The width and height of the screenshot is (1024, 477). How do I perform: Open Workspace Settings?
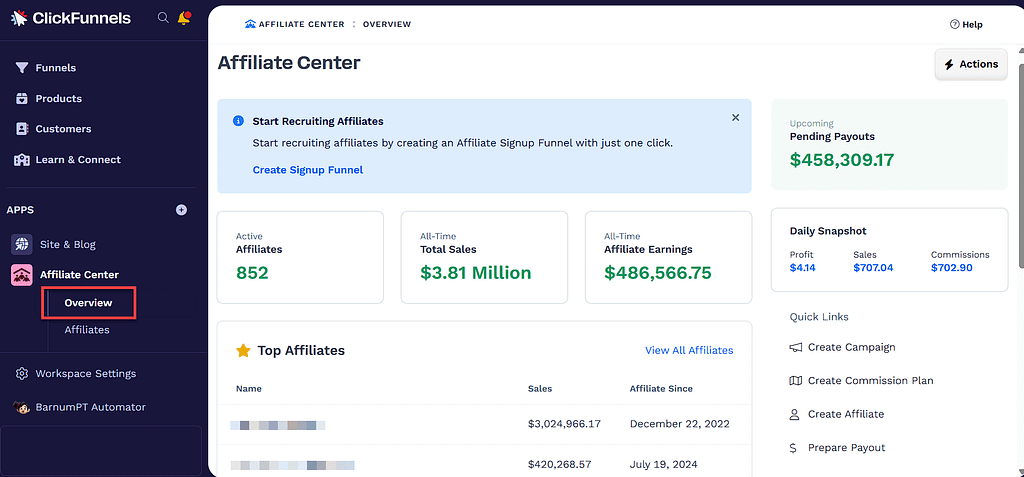coord(86,374)
